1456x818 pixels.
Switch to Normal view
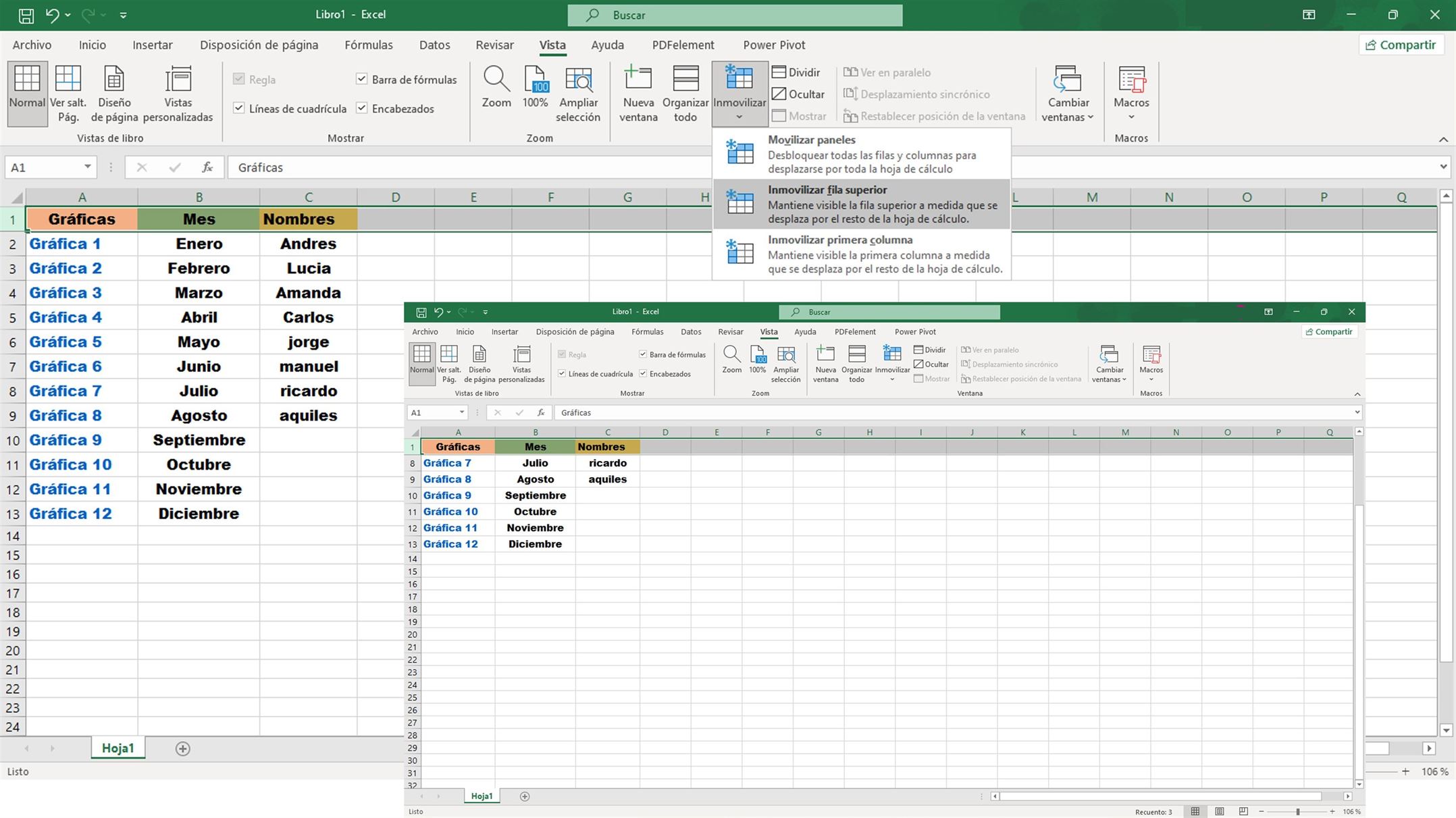tap(26, 93)
